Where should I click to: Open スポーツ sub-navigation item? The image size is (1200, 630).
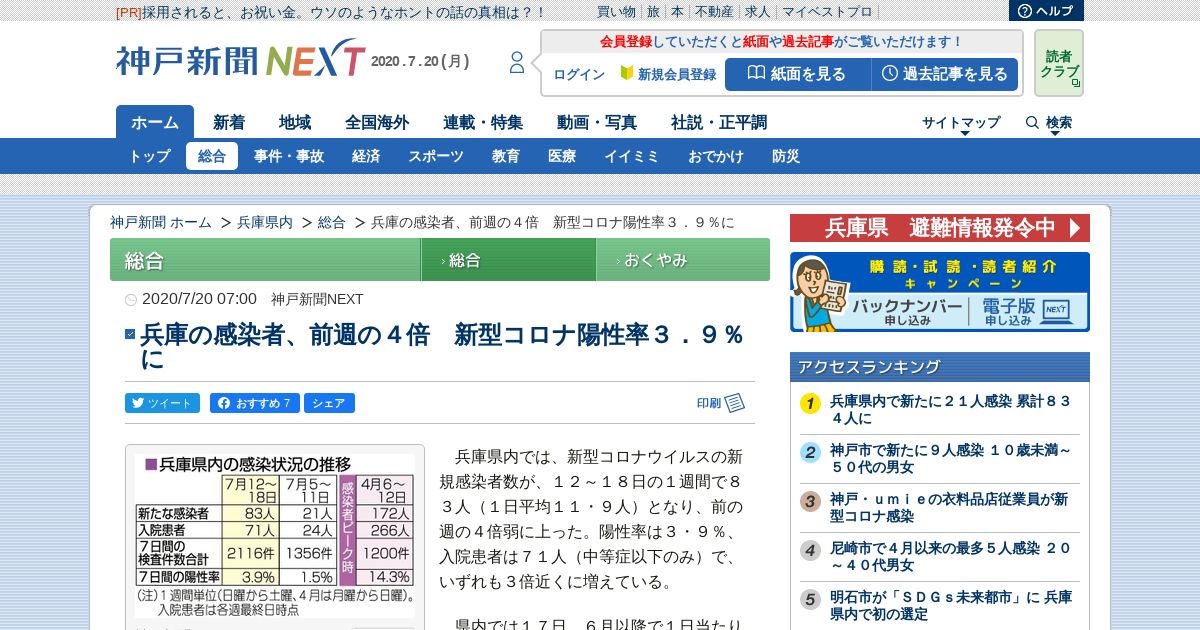pos(436,156)
